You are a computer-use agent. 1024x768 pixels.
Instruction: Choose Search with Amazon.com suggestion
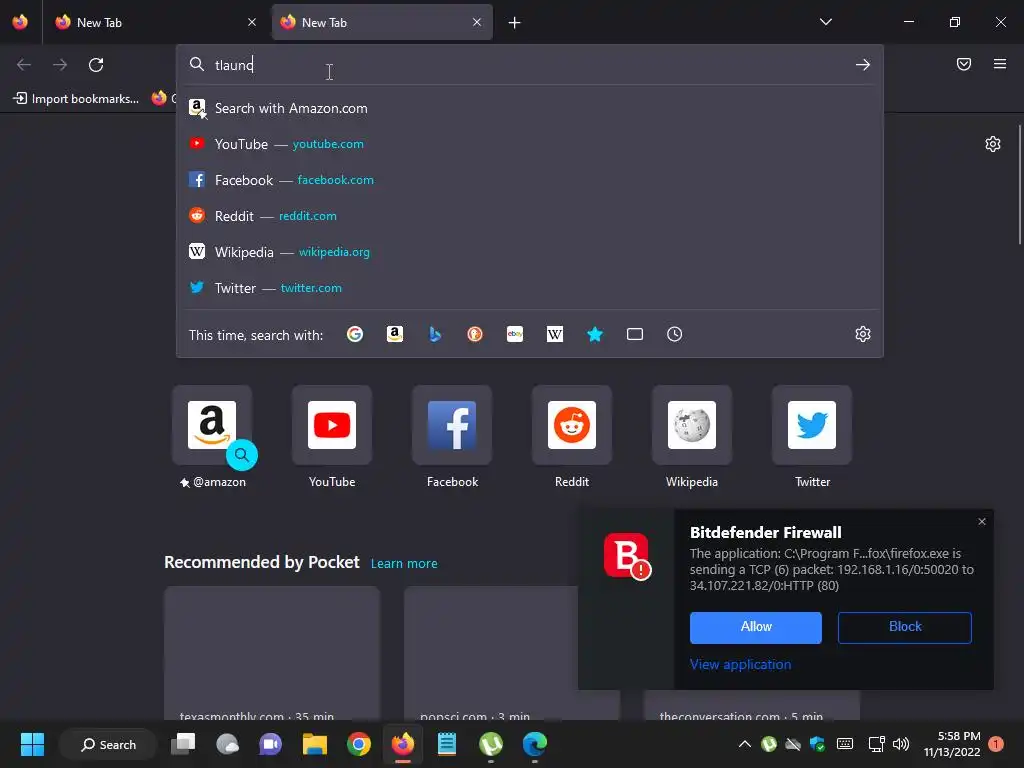(530, 108)
